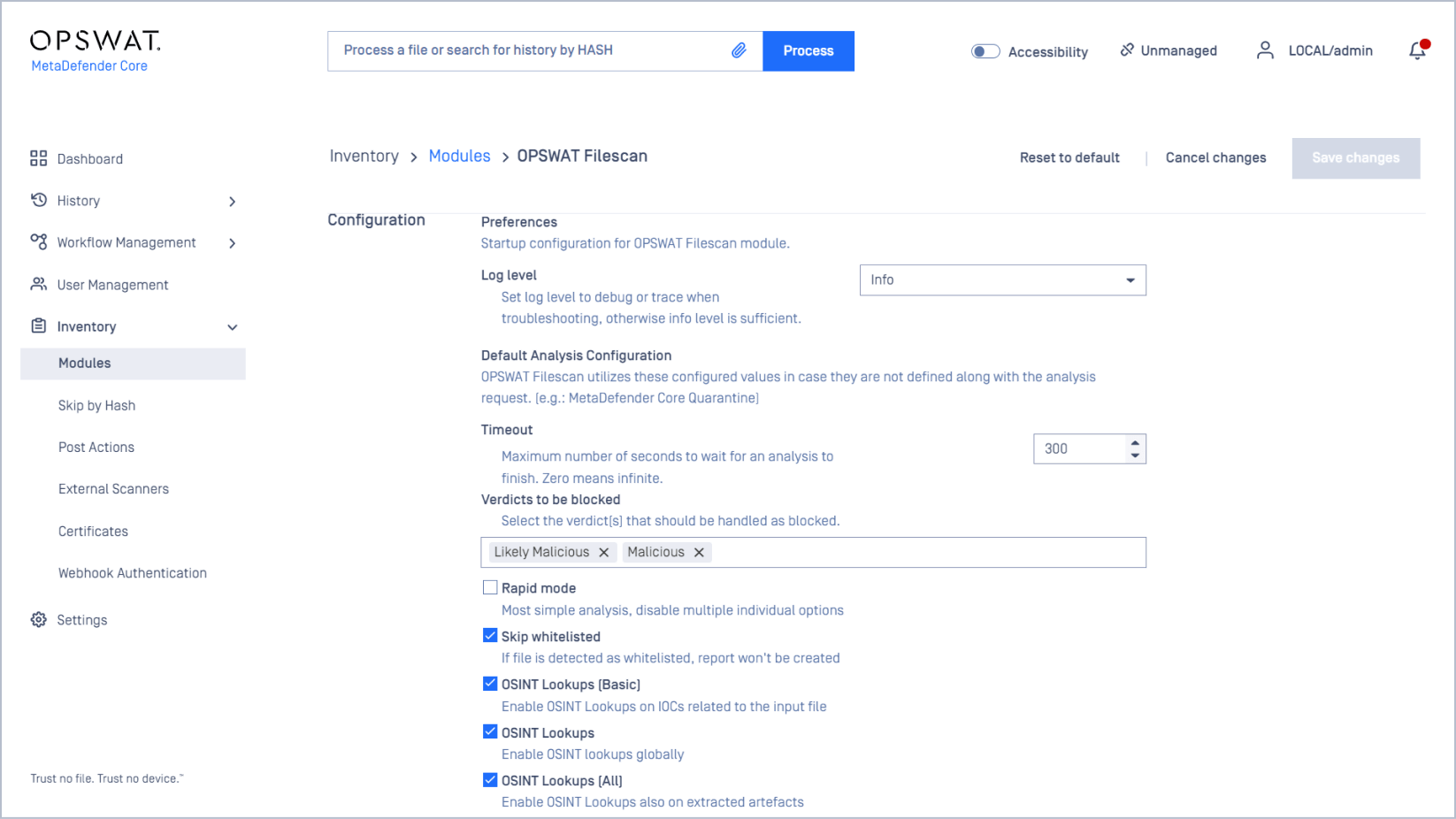Click the user profile icon
The width and height of the screenshot is (1456, 819).
pyautogui.click(x=1265, y=50)
